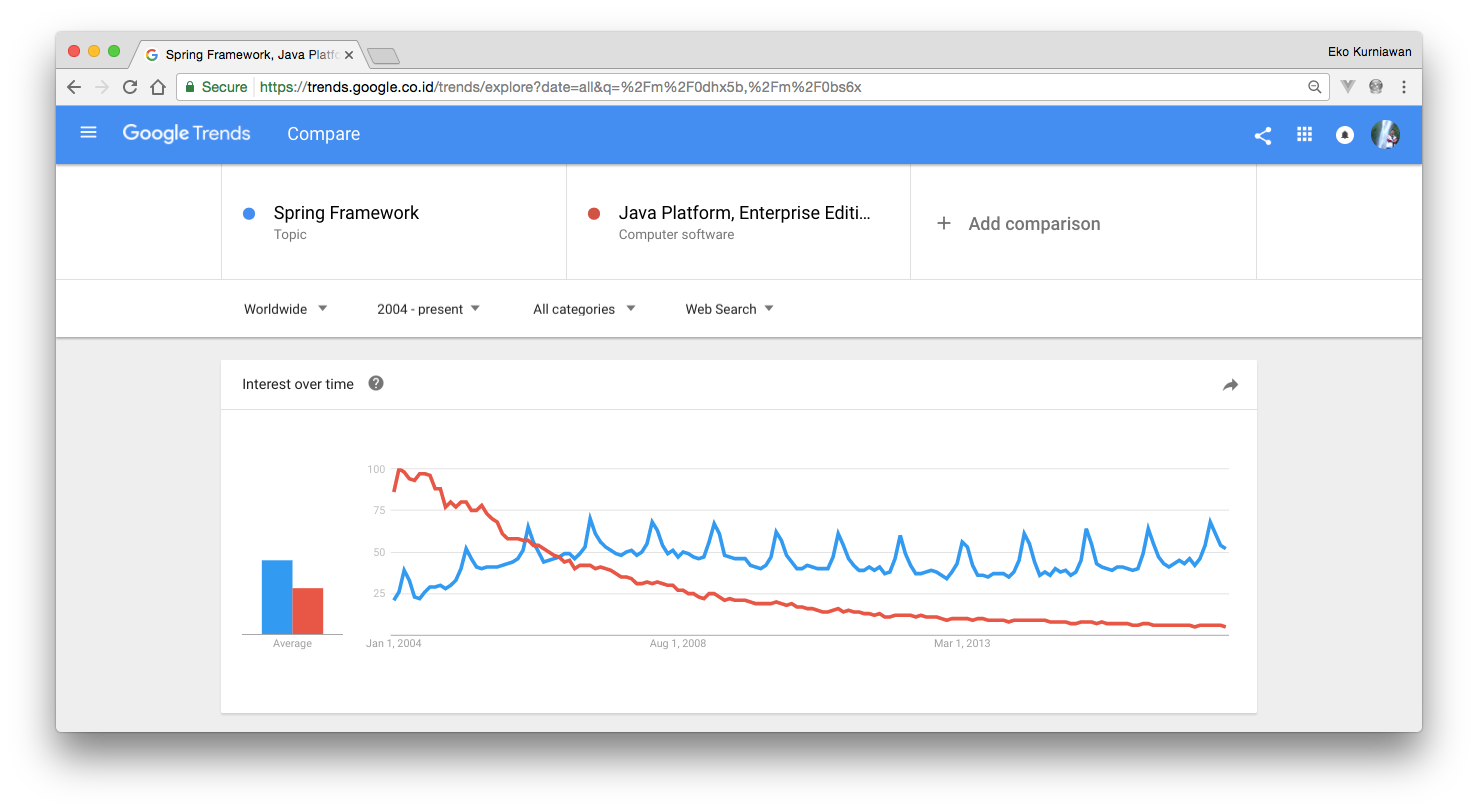Open the Web Search type dropdown
Viewport: 1478px width, 812px height.
coord(728,309)
